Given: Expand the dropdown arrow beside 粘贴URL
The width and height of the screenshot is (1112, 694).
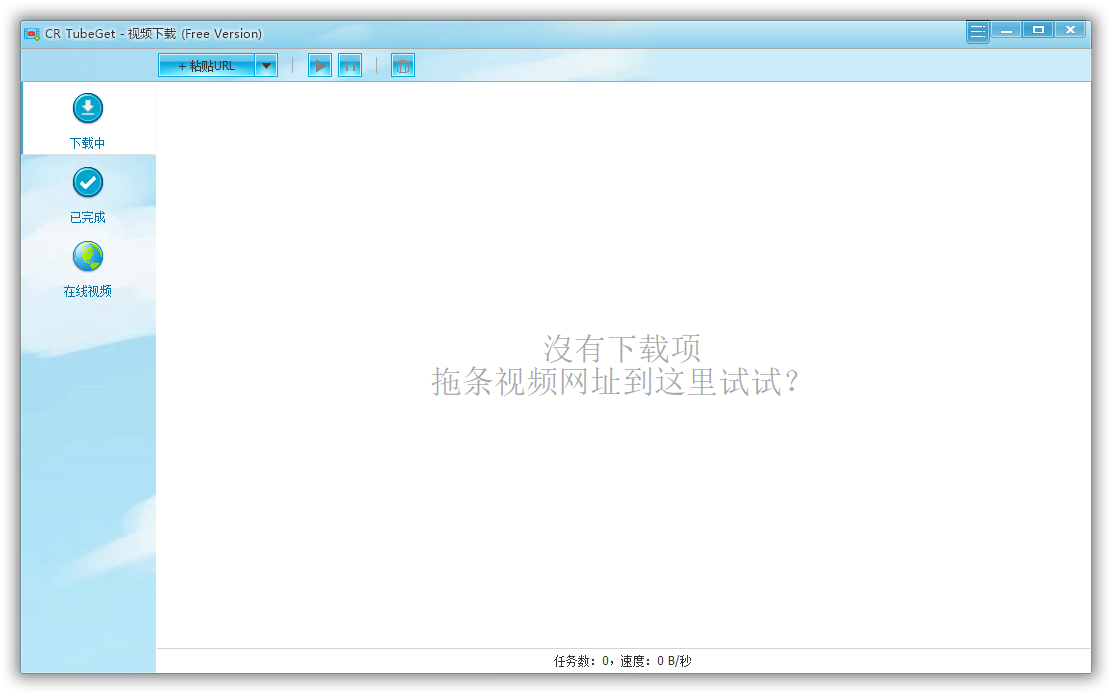Looking at the screenshot, I should 266,66.
